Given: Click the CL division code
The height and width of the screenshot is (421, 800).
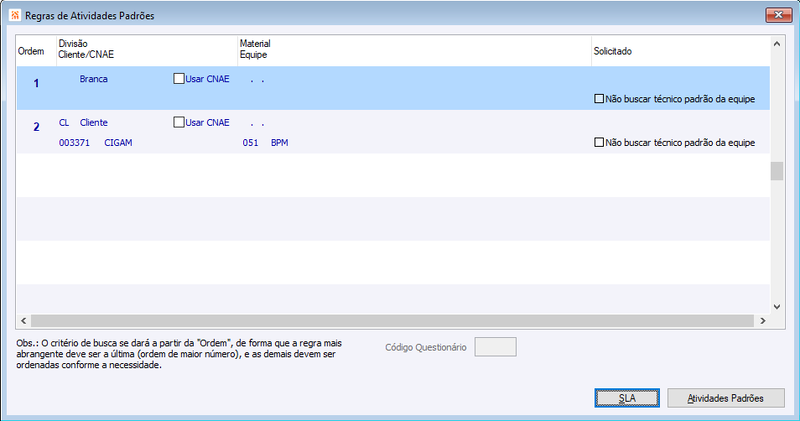Looking at the screenshot, I should click(64, 122).
